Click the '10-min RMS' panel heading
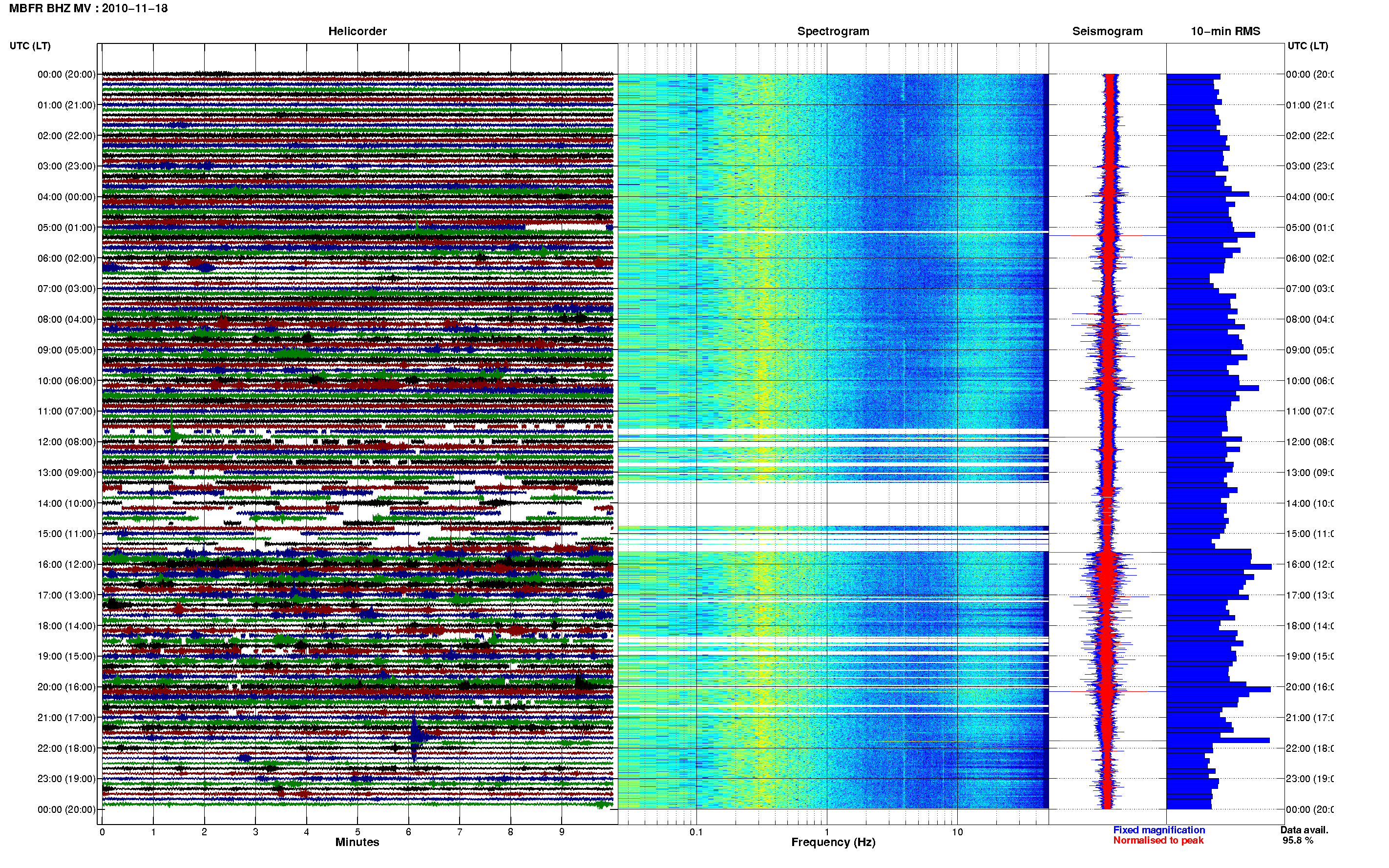1389x868 pixels. pyautogui.click(x=1225, y=32)
